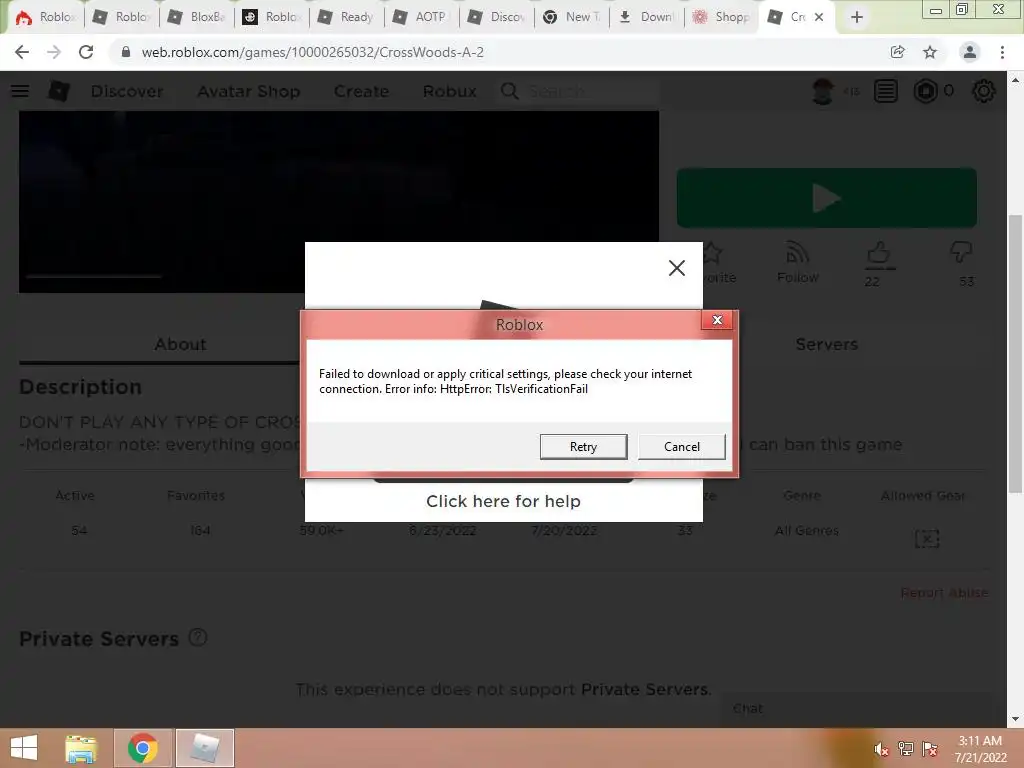
Task: Click the thumbs down dislike icon
Action: coord(961,253)
